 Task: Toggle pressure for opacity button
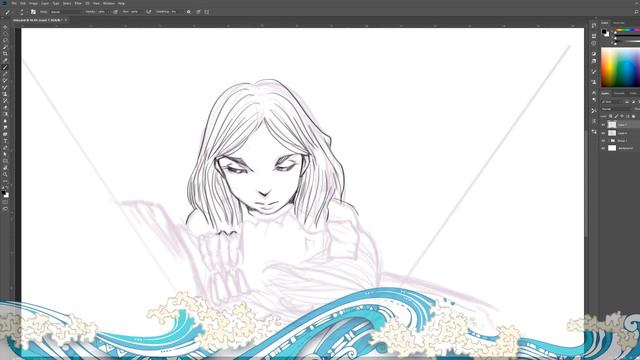point(115,12)
